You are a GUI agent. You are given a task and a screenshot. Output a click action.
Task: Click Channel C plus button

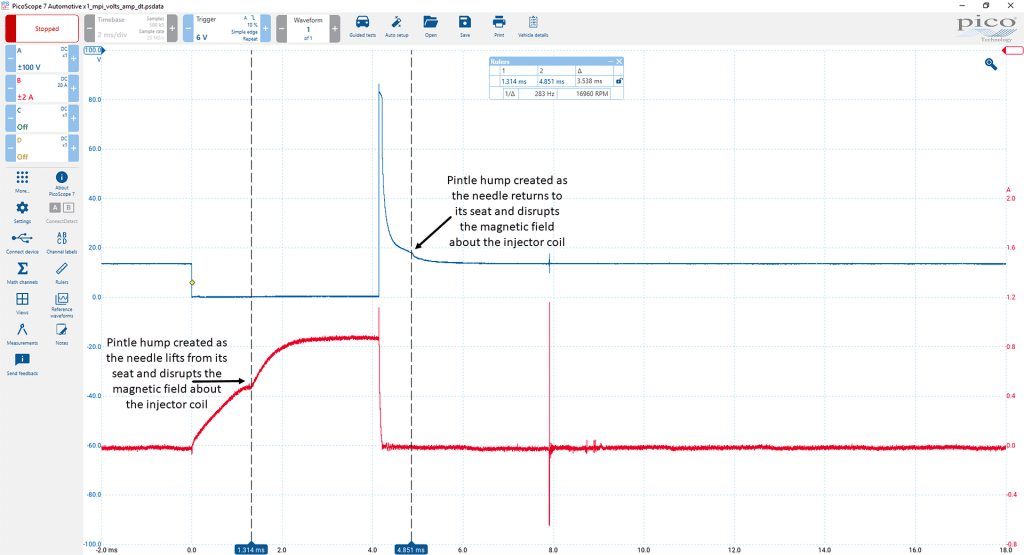tap(73, 118)
